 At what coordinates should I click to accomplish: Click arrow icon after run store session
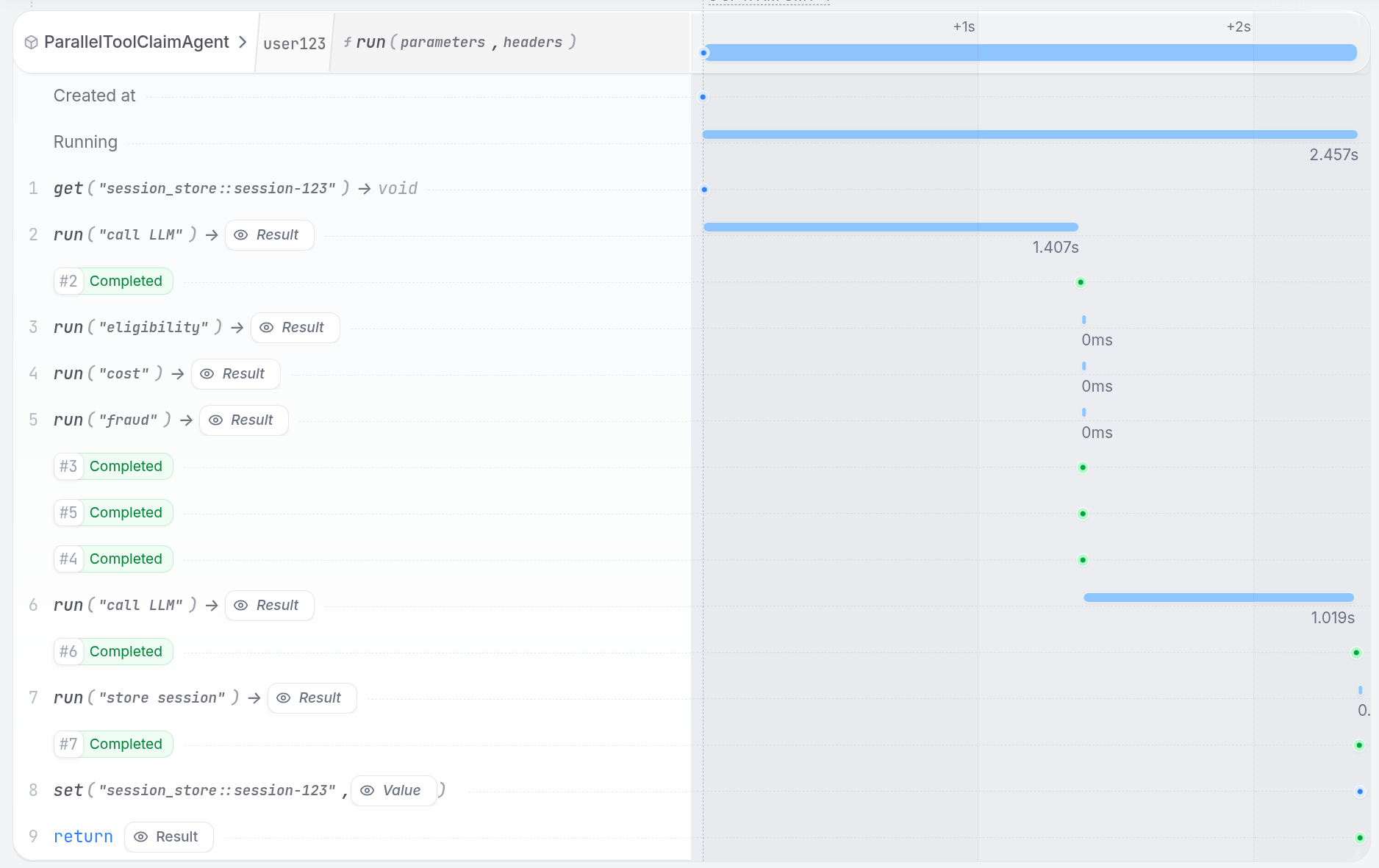[x=254, y=698]
